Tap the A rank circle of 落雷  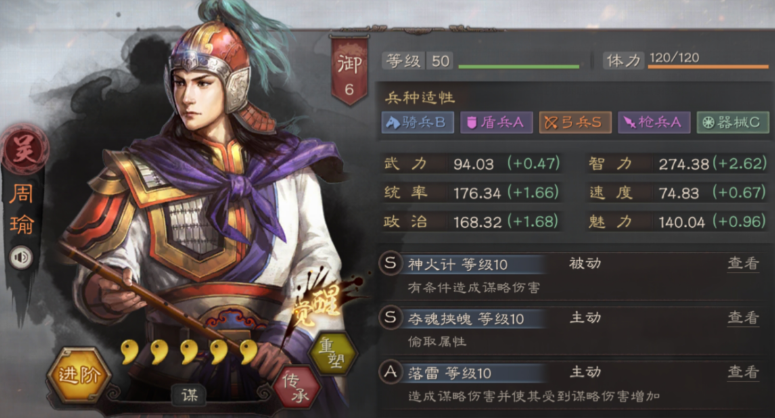[x=390, y=372]
